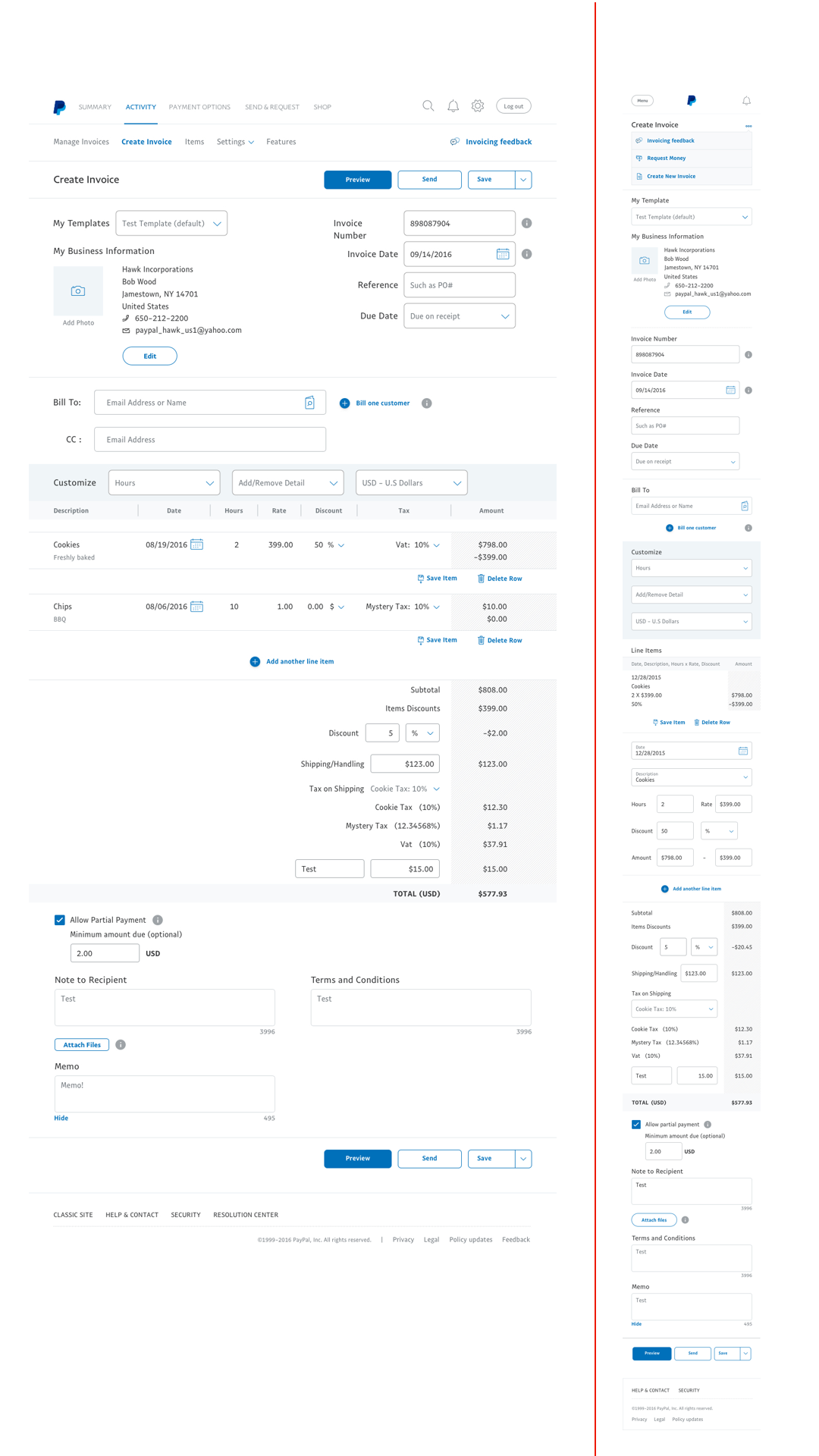Open notifications bell in desktop header
The image size is (819, 1456).
(x=453, y=106)
